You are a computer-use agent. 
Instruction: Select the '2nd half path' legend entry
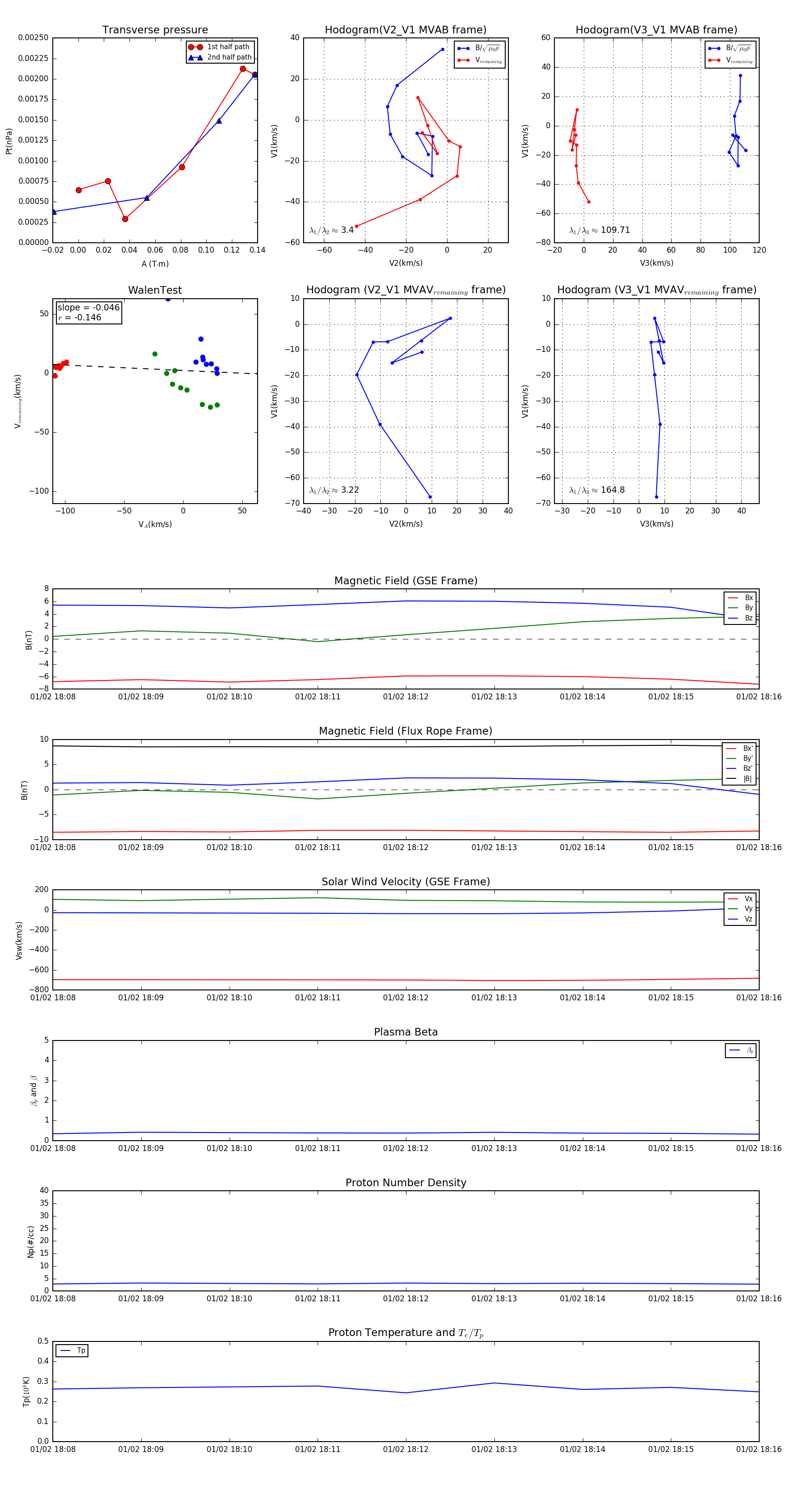click(220, 57)
